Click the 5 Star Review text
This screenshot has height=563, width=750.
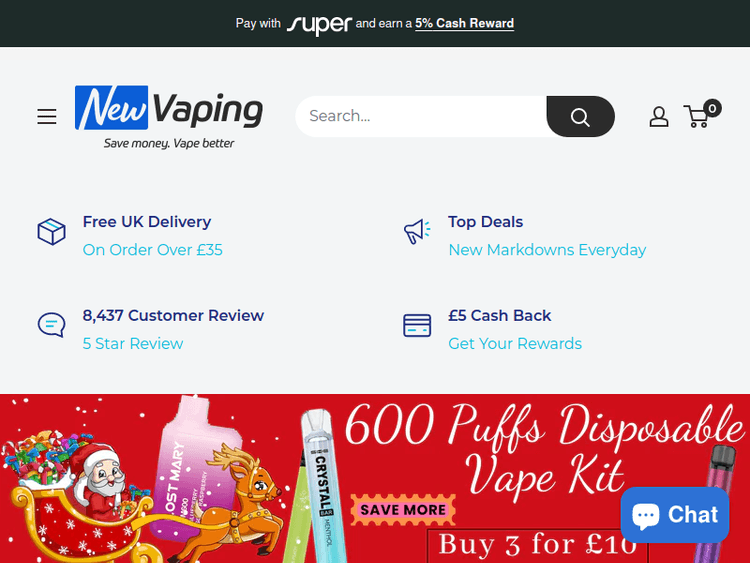click(133, 343)
